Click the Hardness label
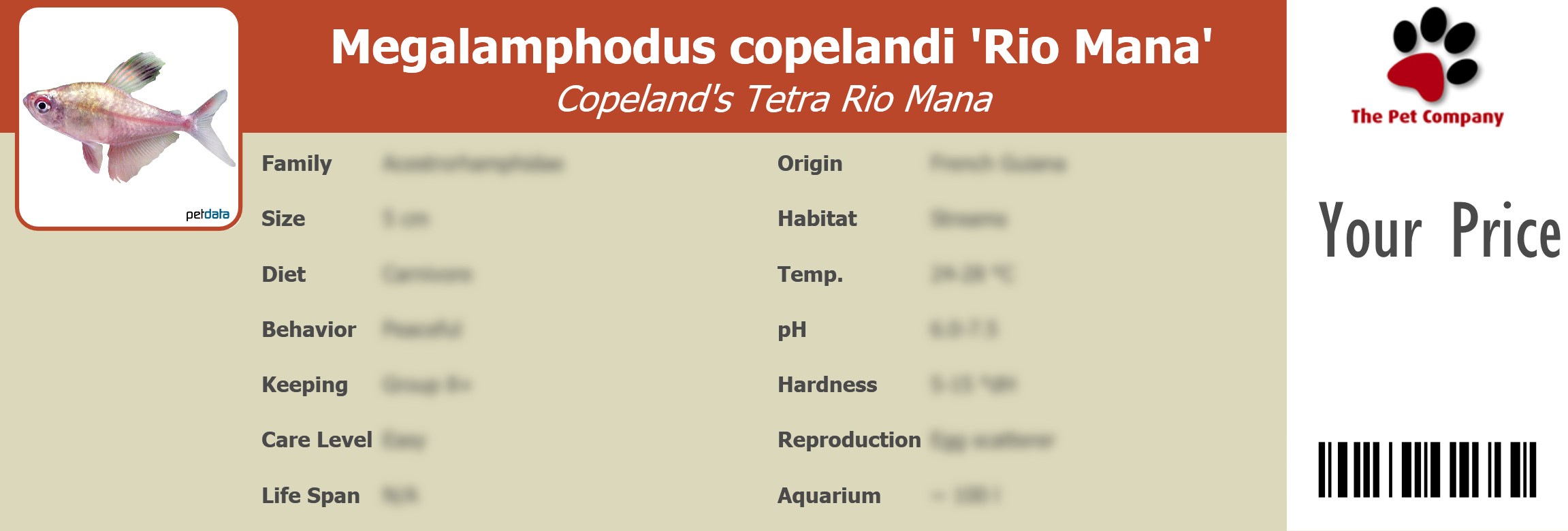The image size is (1568, 531). pos(827,385)
